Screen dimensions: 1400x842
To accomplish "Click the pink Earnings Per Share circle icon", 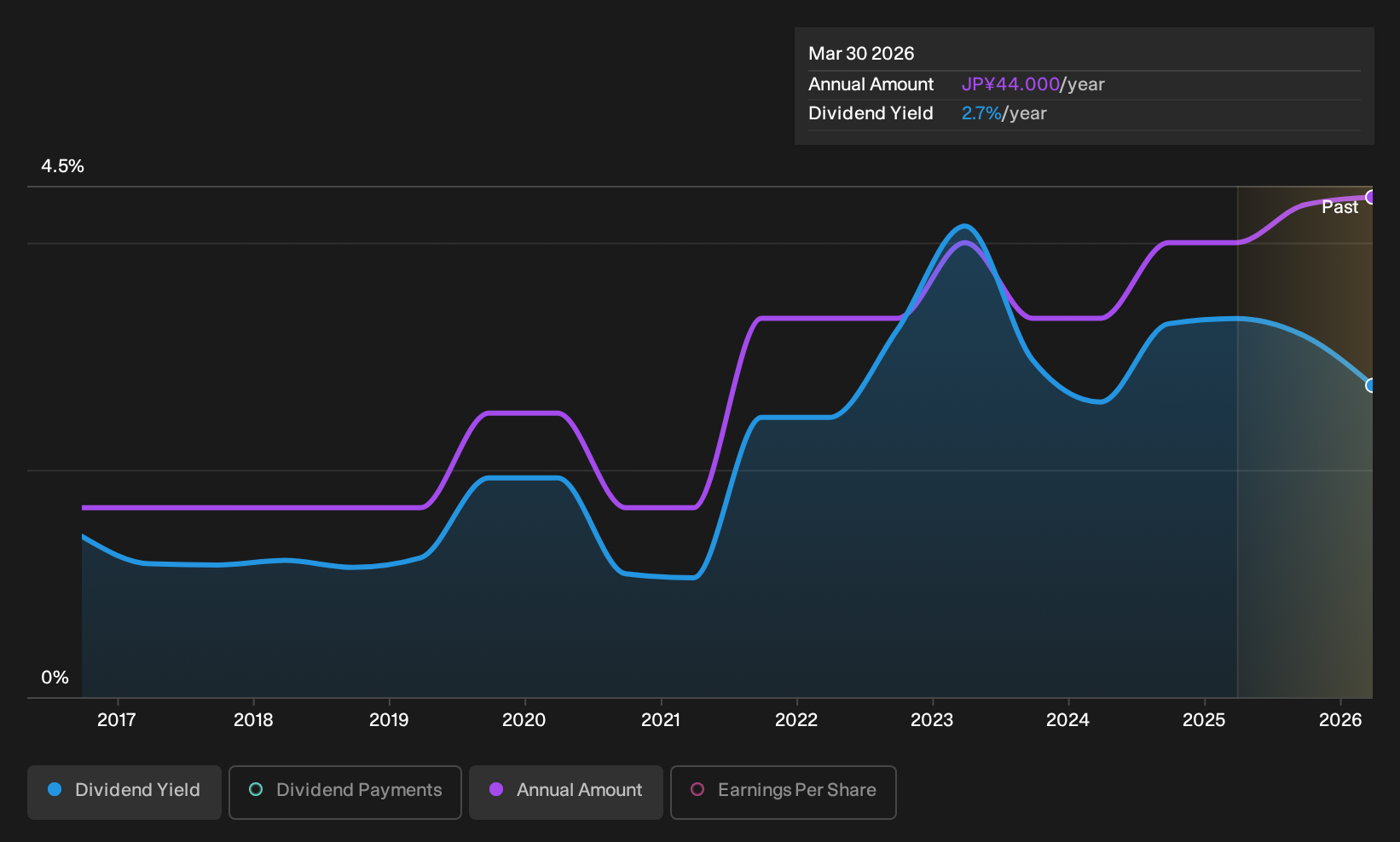I will (x=697, y=789).
